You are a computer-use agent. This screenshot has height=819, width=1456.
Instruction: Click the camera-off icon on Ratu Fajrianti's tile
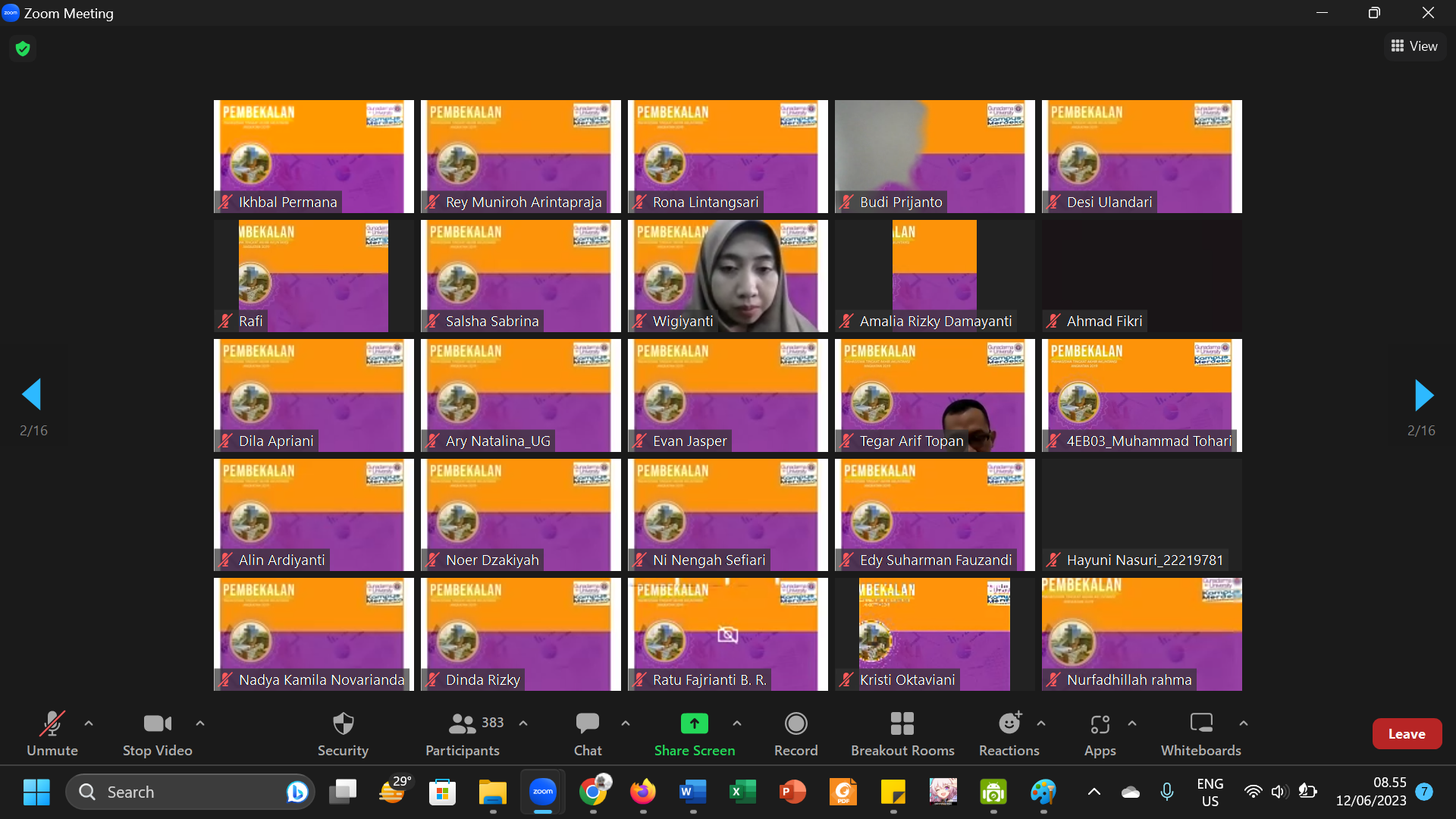coord(727,635)
